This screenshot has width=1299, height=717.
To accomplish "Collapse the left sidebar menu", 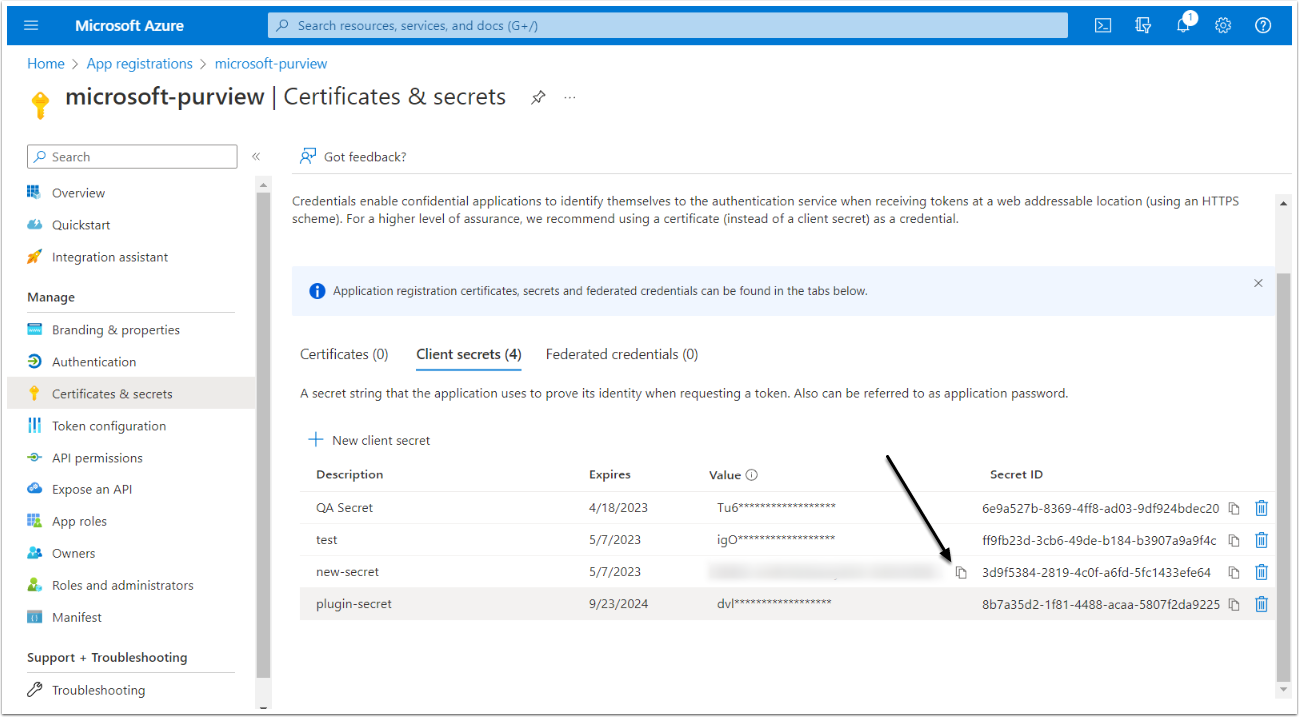I will (256, 156).
